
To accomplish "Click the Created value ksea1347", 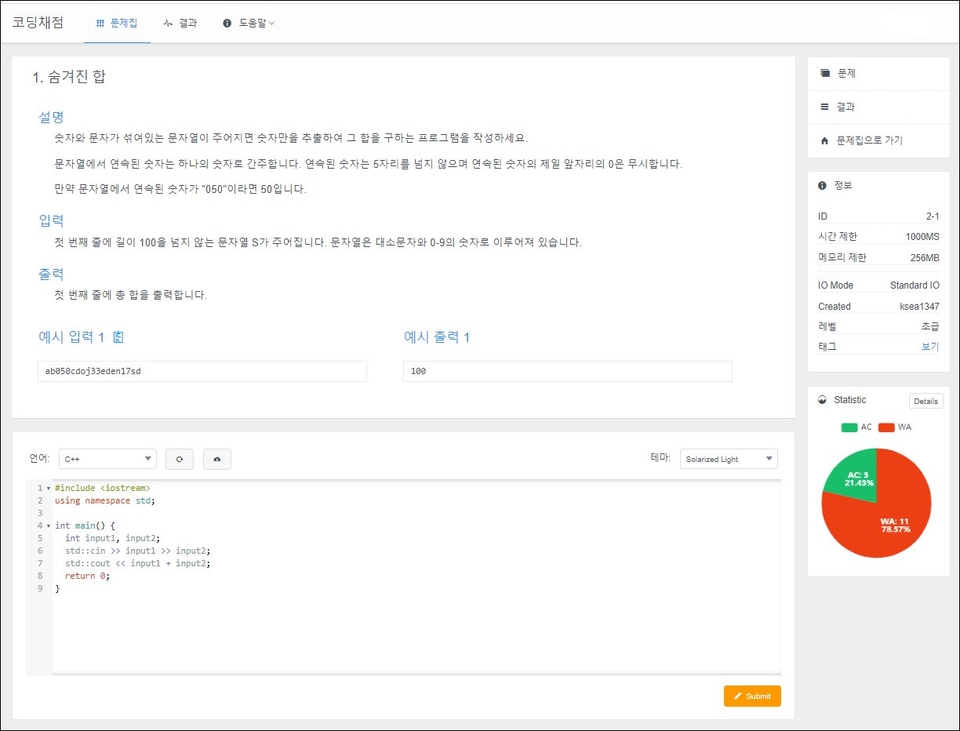I will coord(919,306).
